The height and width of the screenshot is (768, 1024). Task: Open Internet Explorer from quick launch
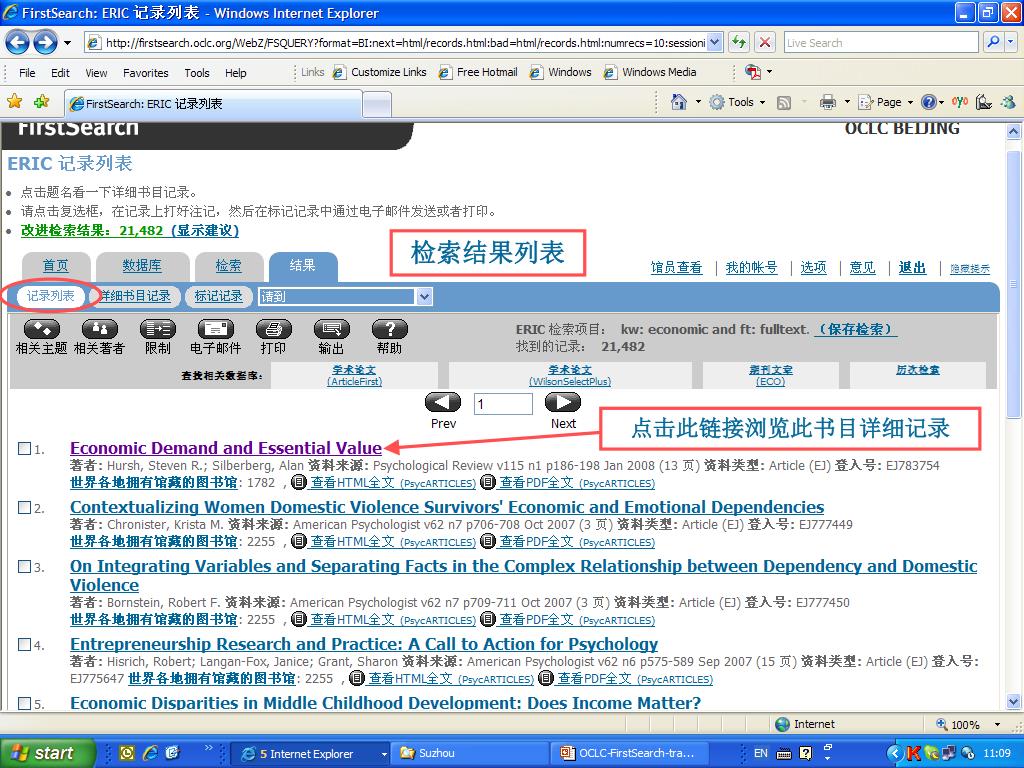click(150, 753)
